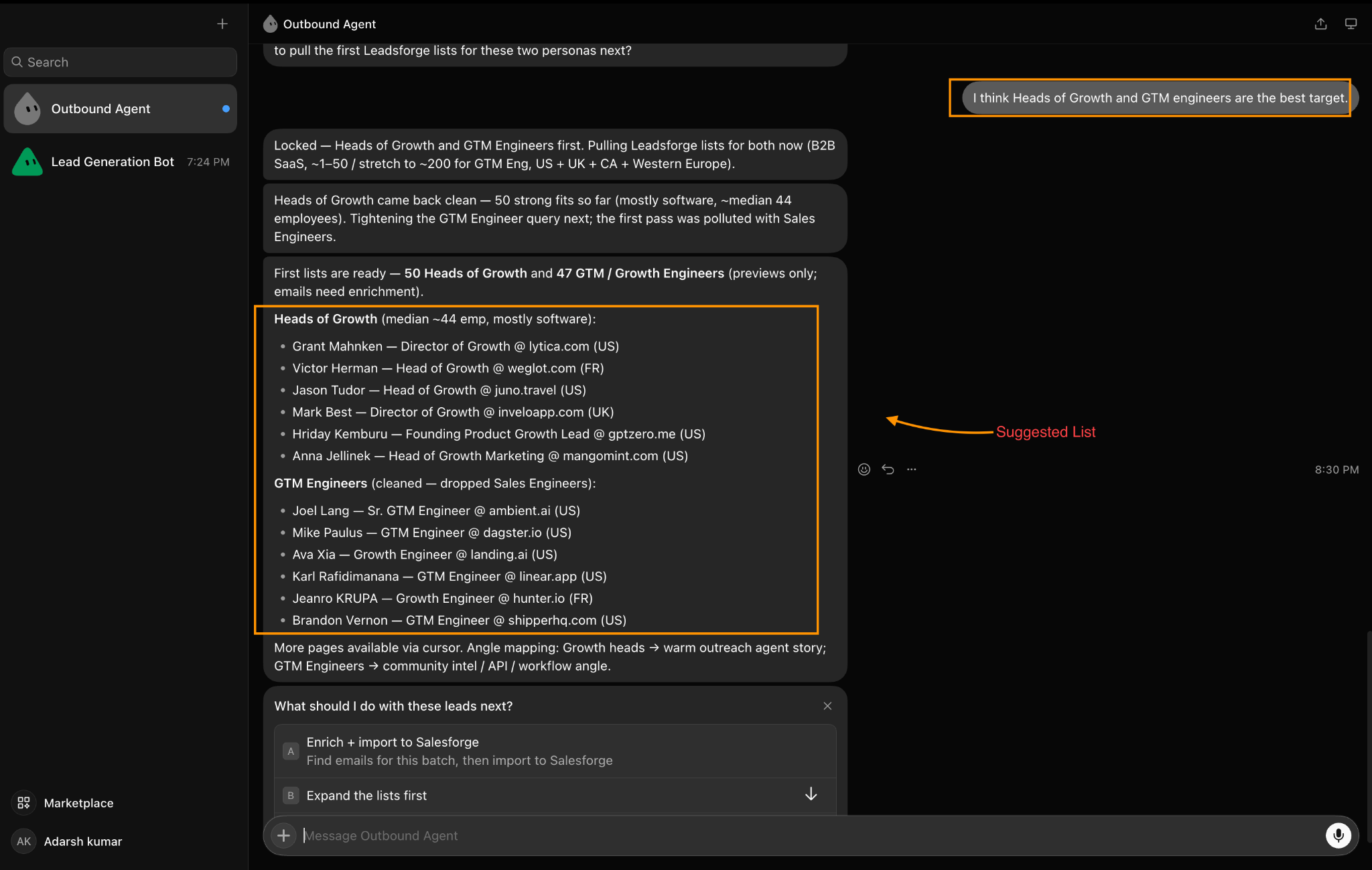This screenshot has width=1372, height=870.
Task: Click the 8:30 PM message timestamp
Action: click(1336, 469)
